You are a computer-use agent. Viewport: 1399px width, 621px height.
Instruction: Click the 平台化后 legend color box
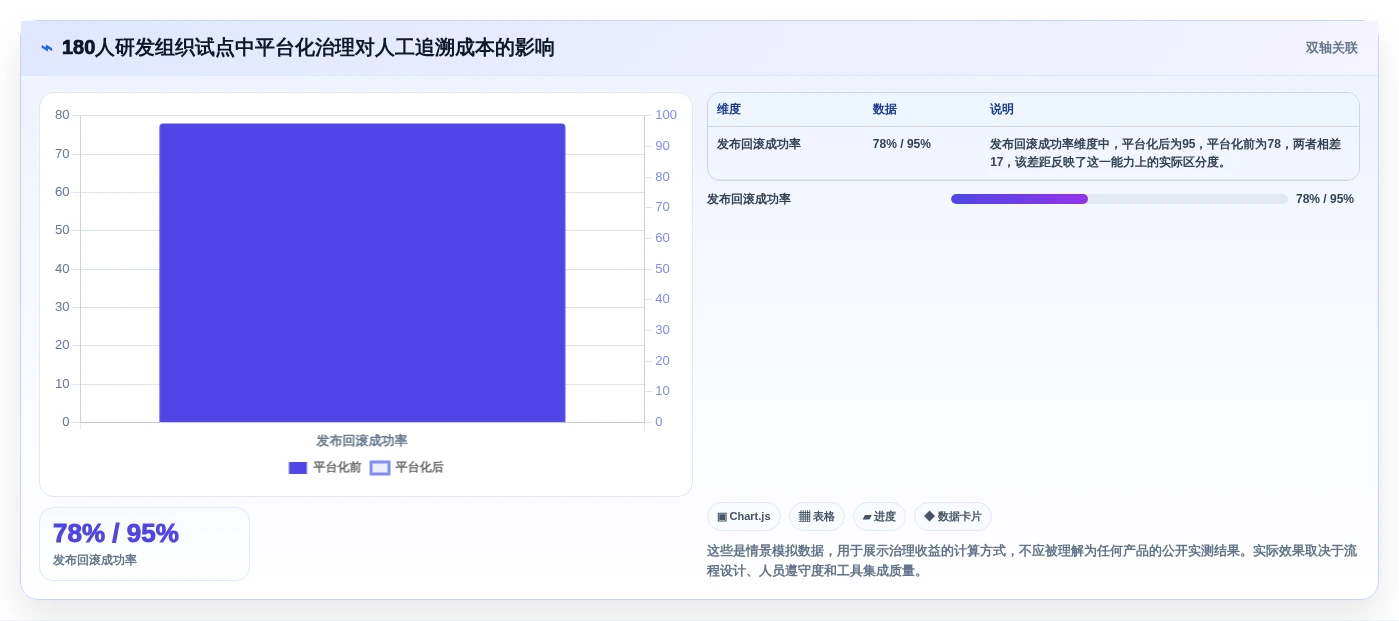[x=380, y=467]
